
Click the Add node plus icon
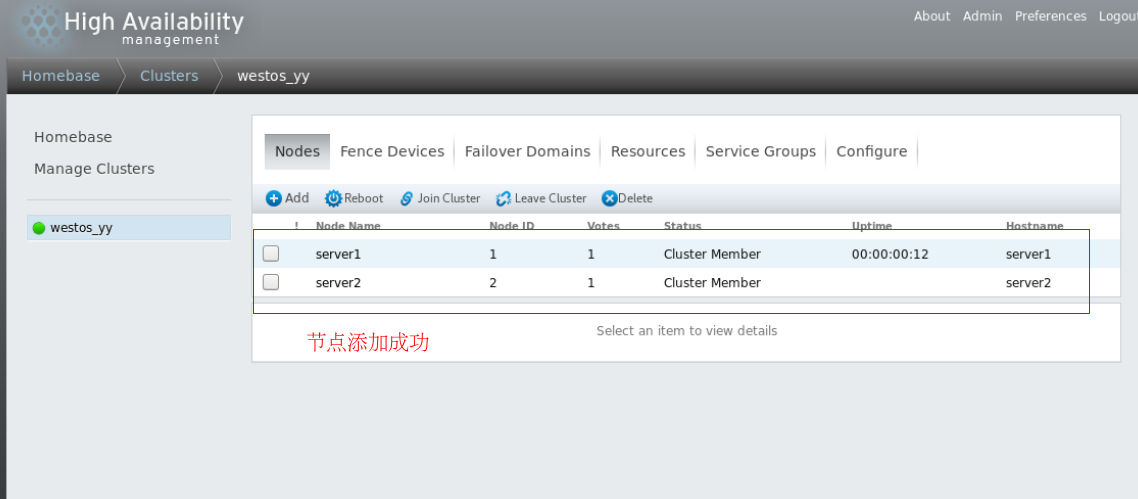pos(274,198)
